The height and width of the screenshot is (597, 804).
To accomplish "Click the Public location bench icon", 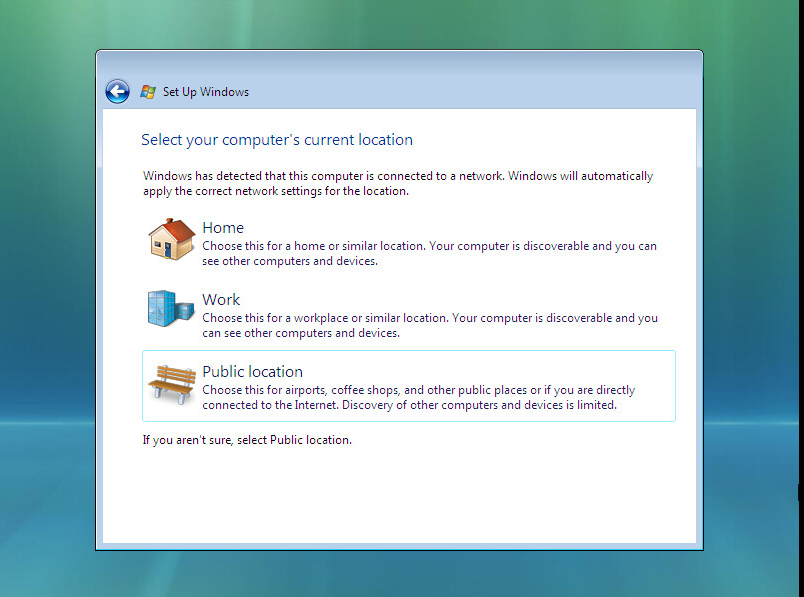I will (172, 384).
